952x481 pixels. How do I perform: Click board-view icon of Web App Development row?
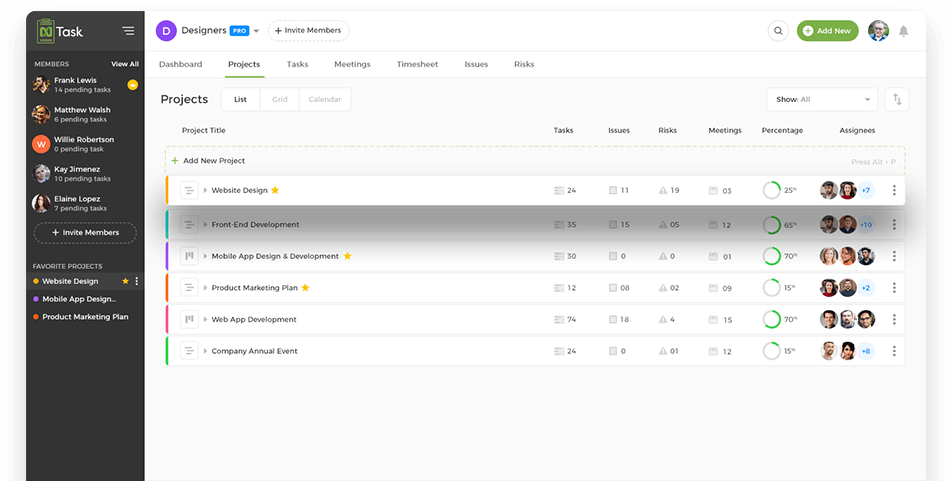[x=189, y=319]
